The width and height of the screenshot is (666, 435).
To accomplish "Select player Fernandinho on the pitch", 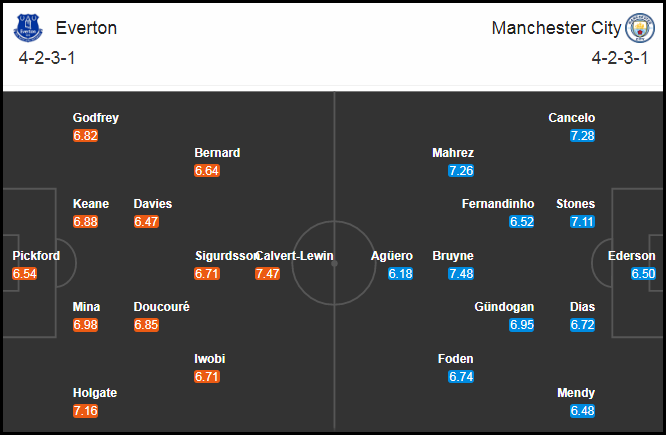I will [x=498, y=204].
